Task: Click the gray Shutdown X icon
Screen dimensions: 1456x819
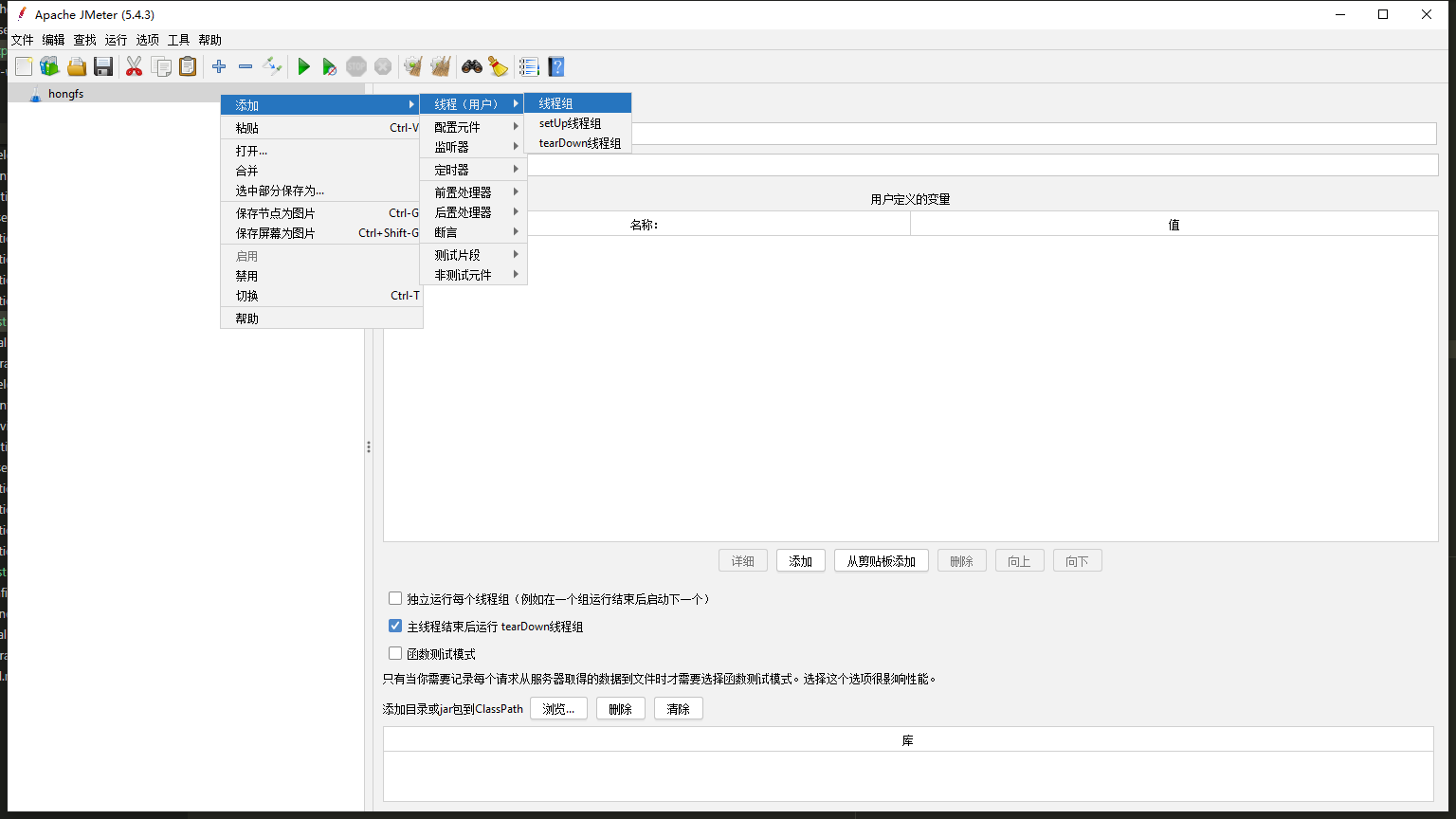Action: [x=383, y=66]
